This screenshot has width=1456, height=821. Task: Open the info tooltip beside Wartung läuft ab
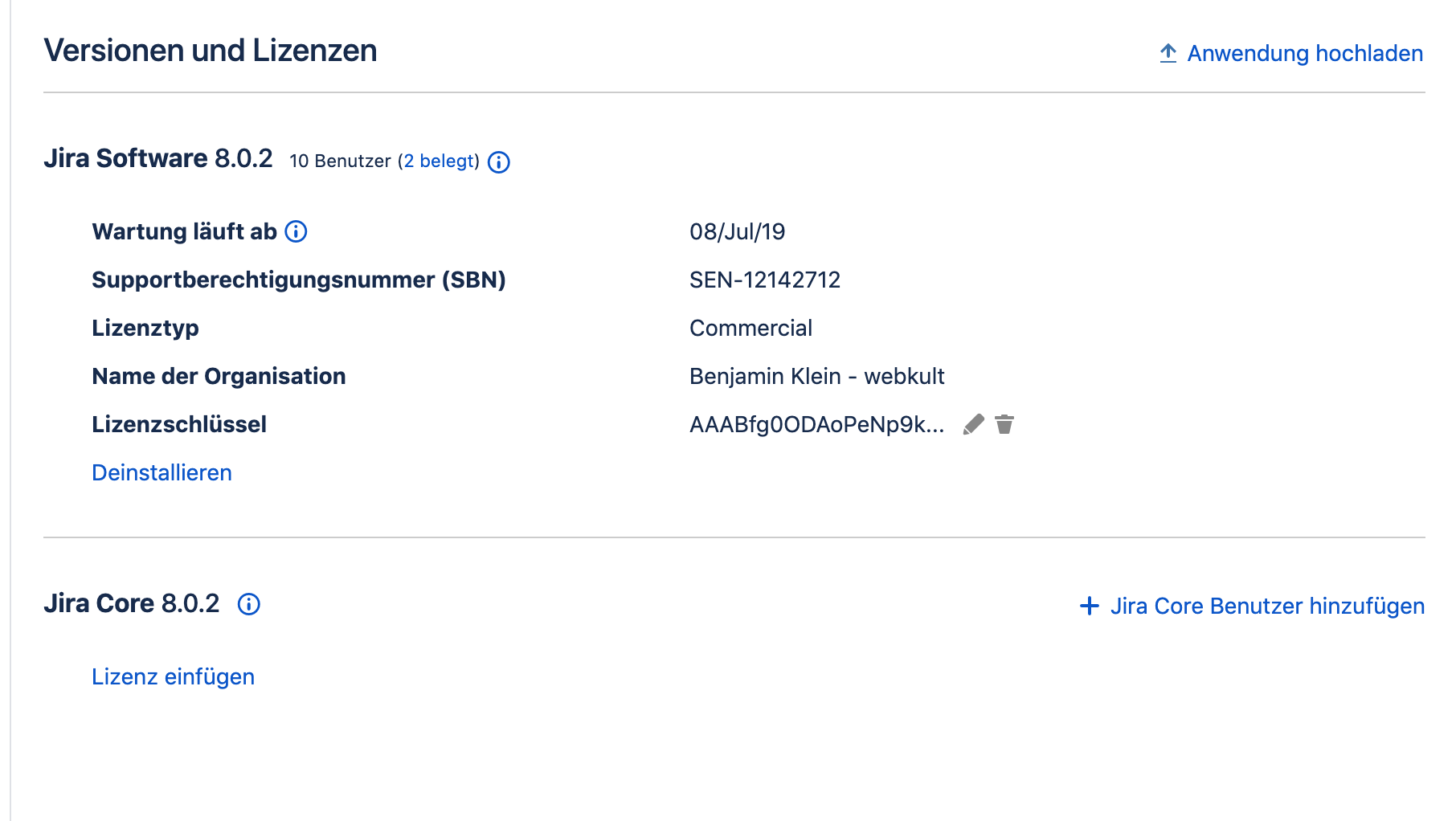pos(297,232)
